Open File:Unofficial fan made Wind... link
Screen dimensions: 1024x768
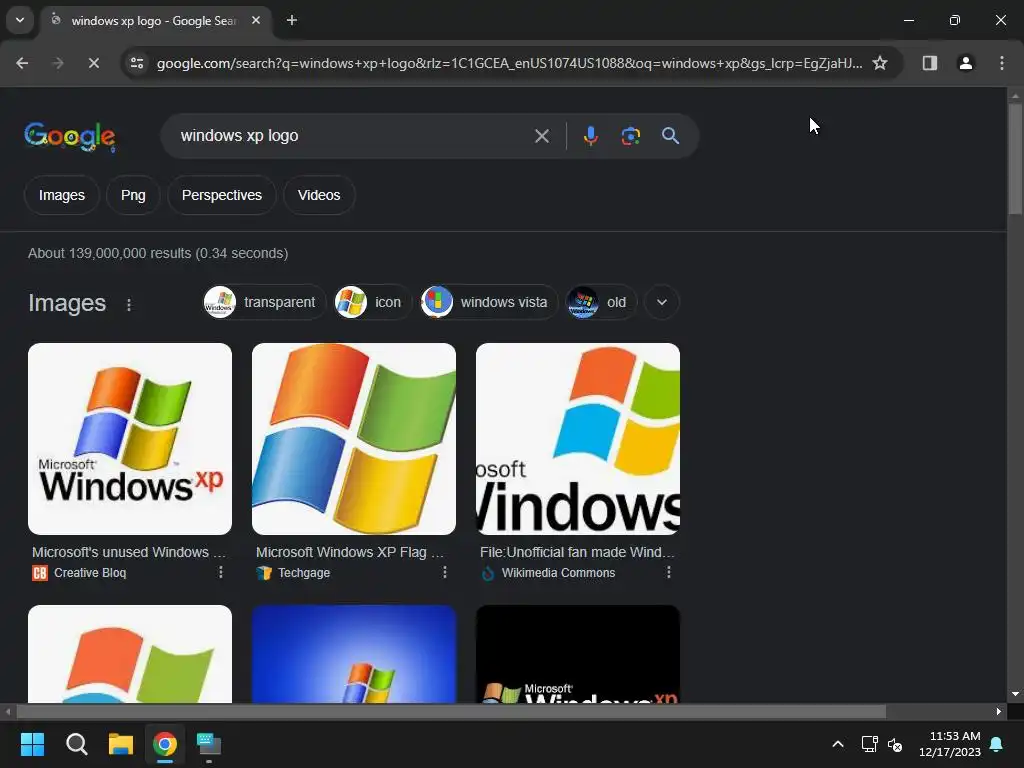pyautogui.click(x=577, y=552)
